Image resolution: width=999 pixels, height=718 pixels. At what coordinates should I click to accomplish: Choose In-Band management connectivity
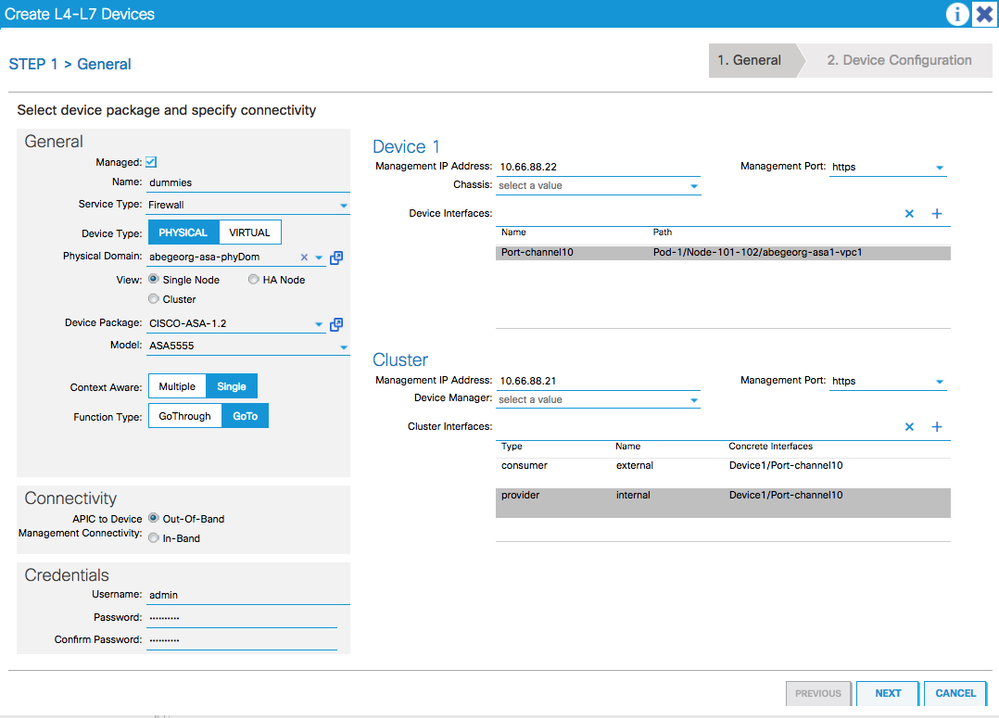[154, 538]
